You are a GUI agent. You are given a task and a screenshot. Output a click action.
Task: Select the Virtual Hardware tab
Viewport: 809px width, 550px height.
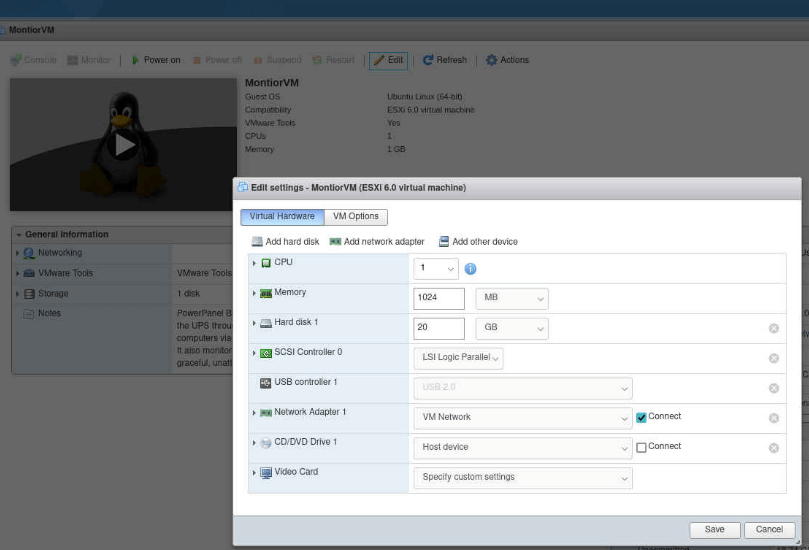point(281,217)
